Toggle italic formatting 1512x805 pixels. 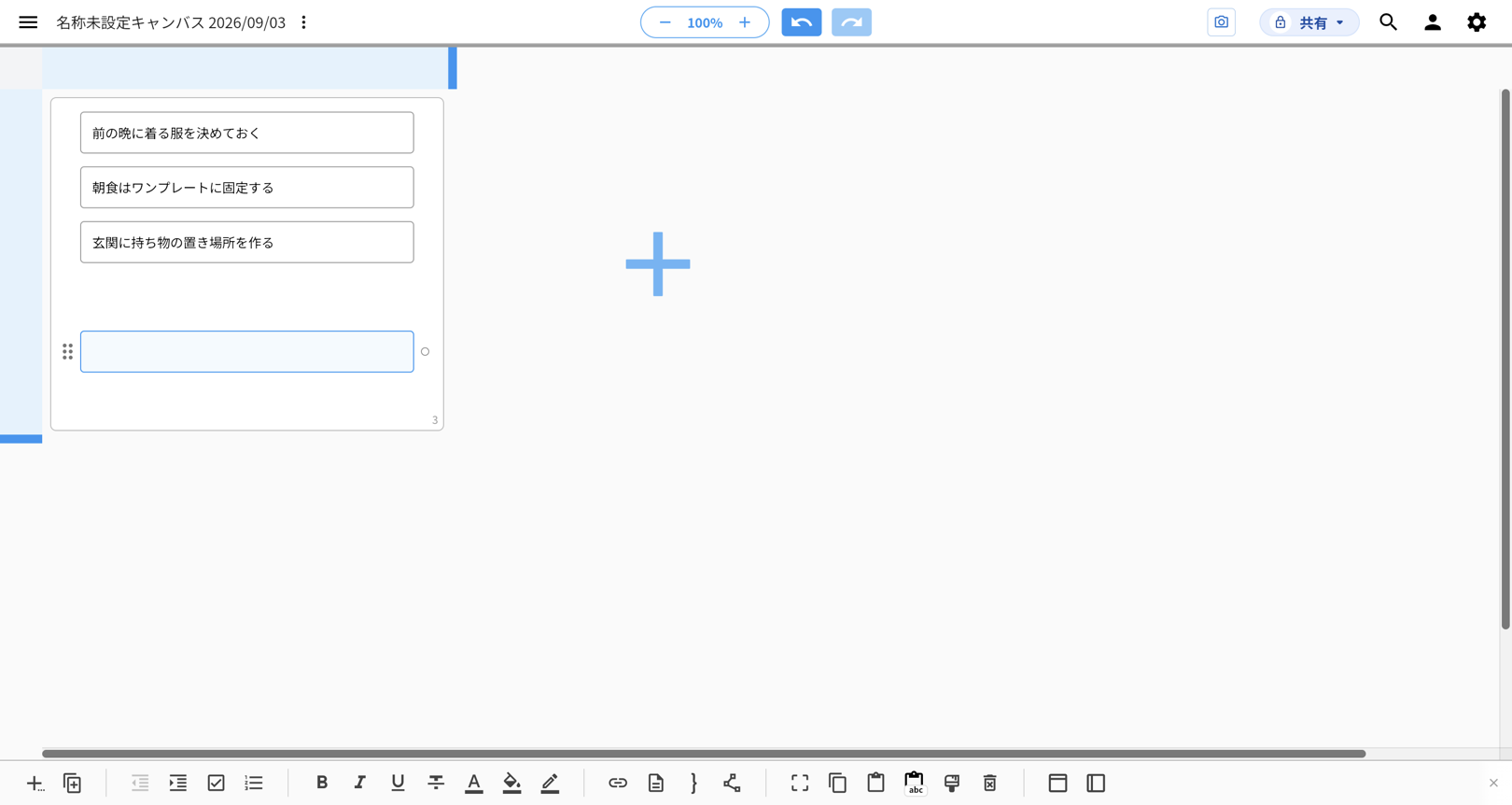(359, 783)
